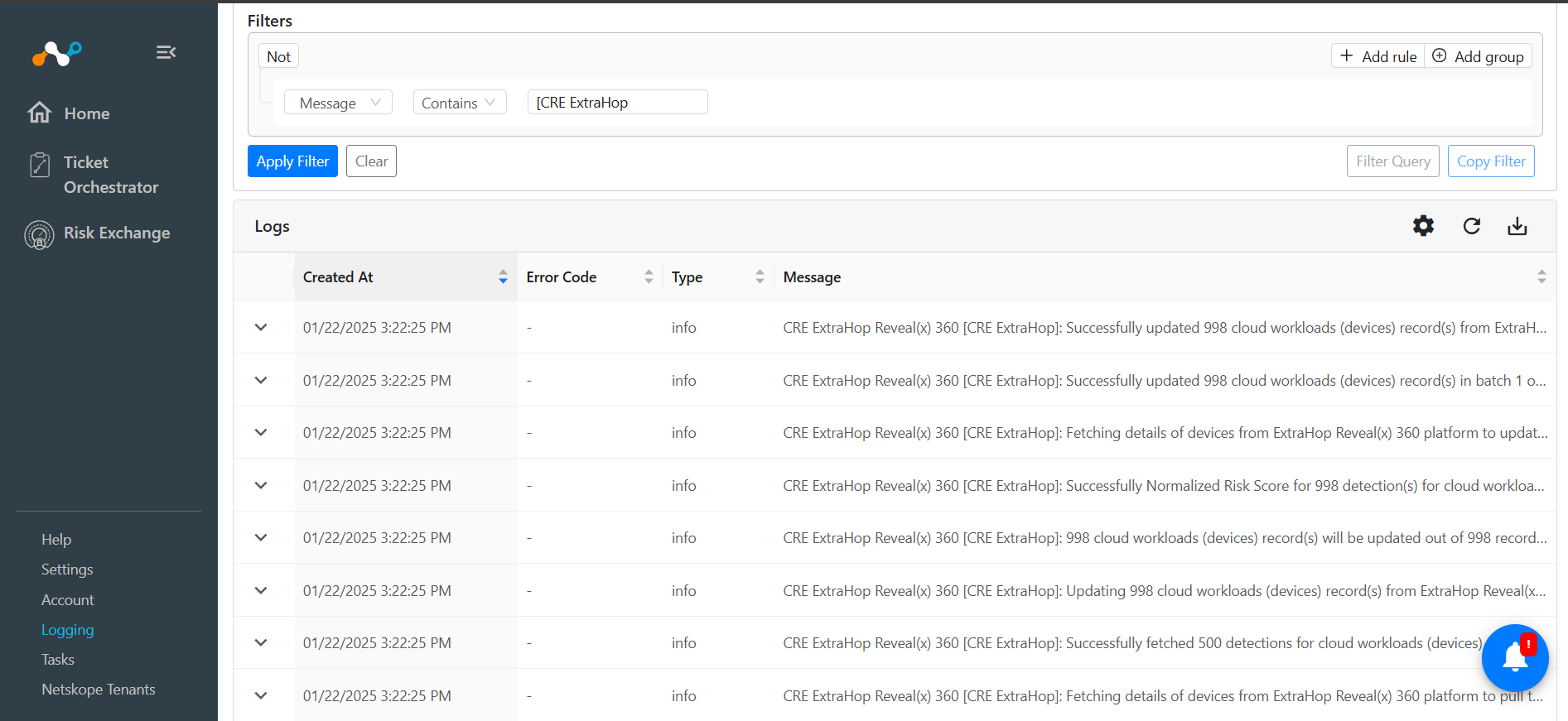Open log table settings gear icon
This screenshot has height=721, width=1568.
[x=1423, y=226]
